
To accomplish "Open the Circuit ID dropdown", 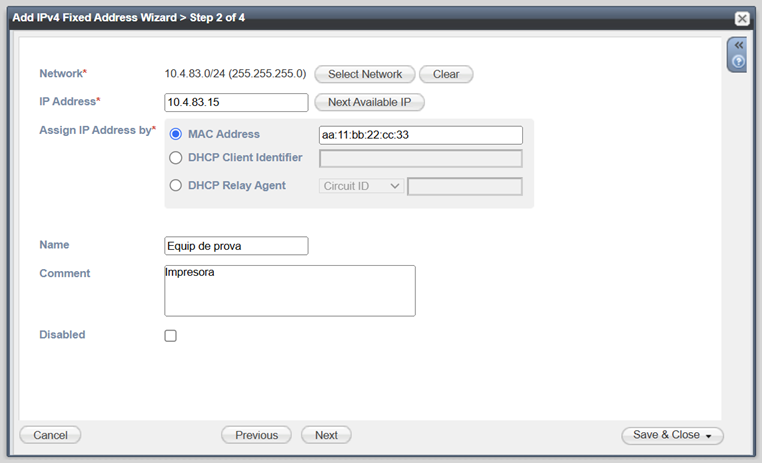I will tap(361, 186).
